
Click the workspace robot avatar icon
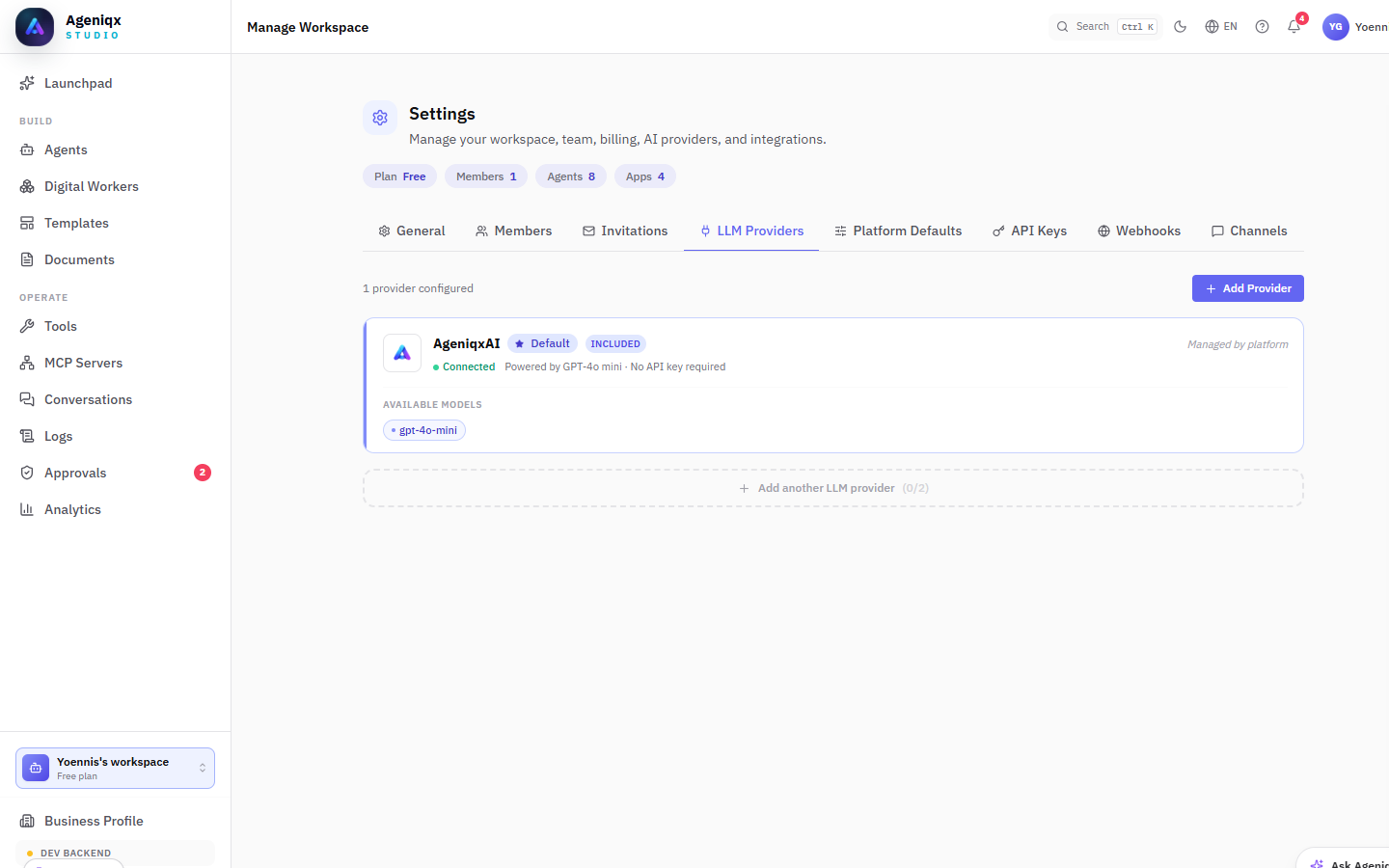pyautogui.click(x=36, y=768)
